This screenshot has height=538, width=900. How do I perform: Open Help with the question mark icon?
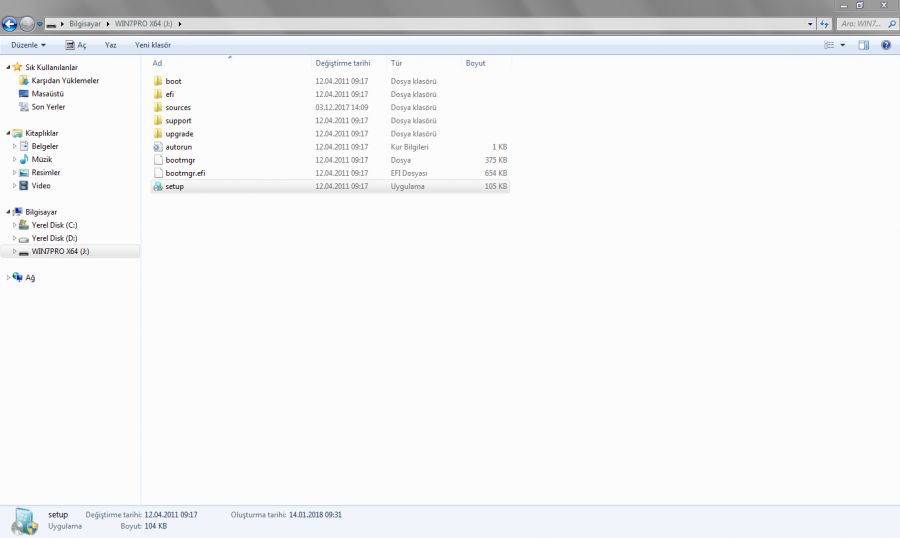click(886, 45)
